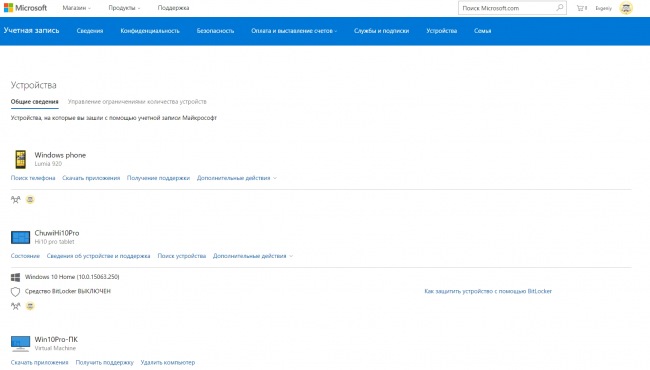650x370 pixels.
Task: Click the user avatar under Windows phone
Action: (x=30, y=200)
